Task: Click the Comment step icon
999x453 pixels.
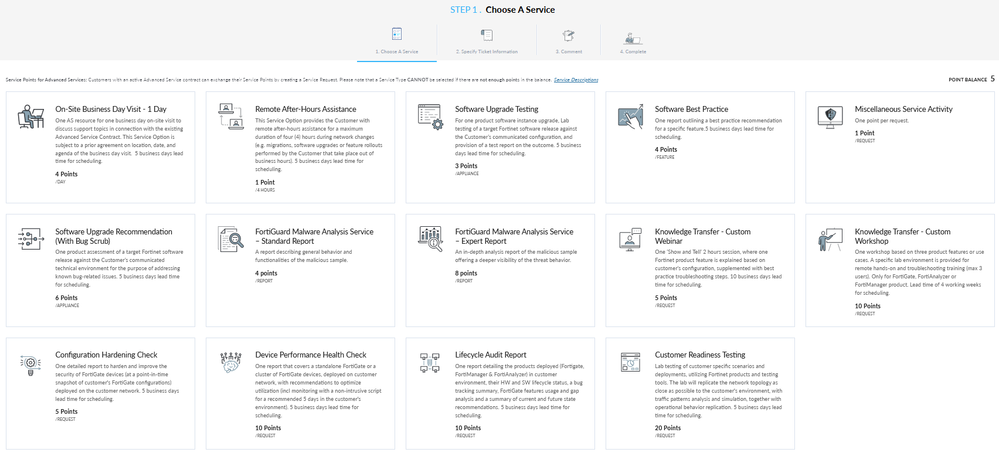Action: pyautogui.click(x=568, y=34)
